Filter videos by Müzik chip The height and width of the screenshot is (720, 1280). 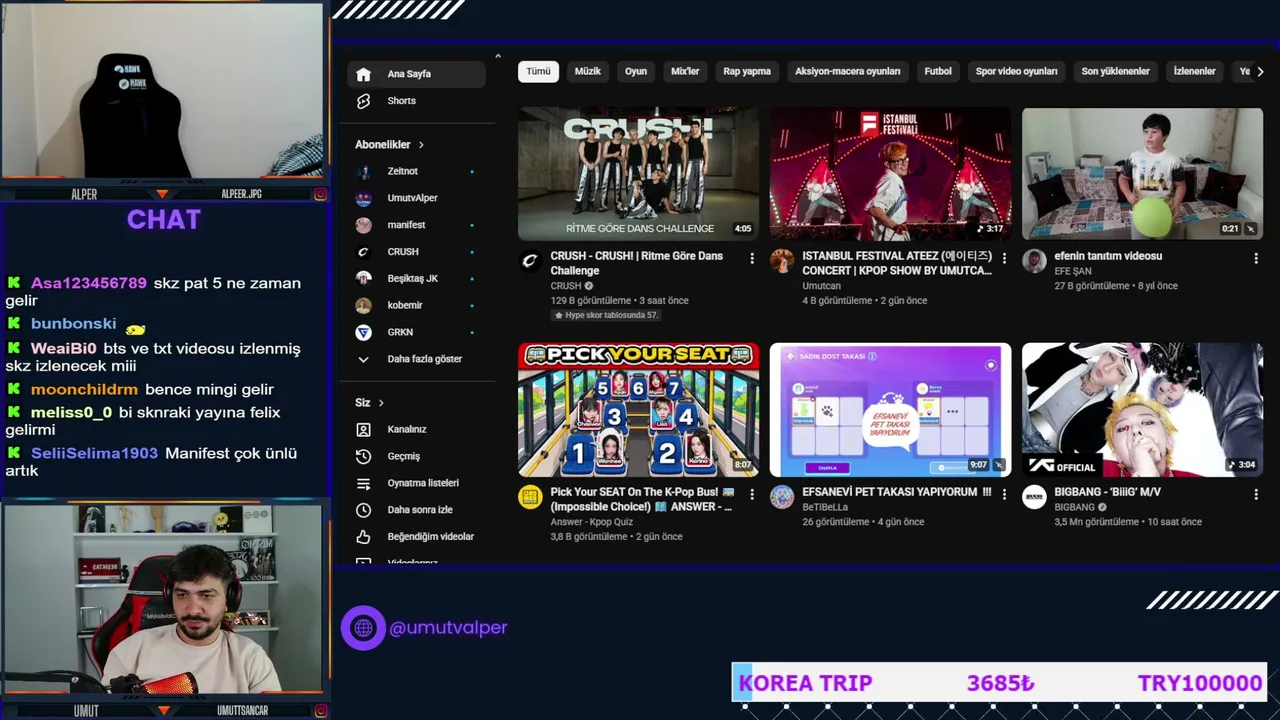pyautogui.click(x=588, y=72)
